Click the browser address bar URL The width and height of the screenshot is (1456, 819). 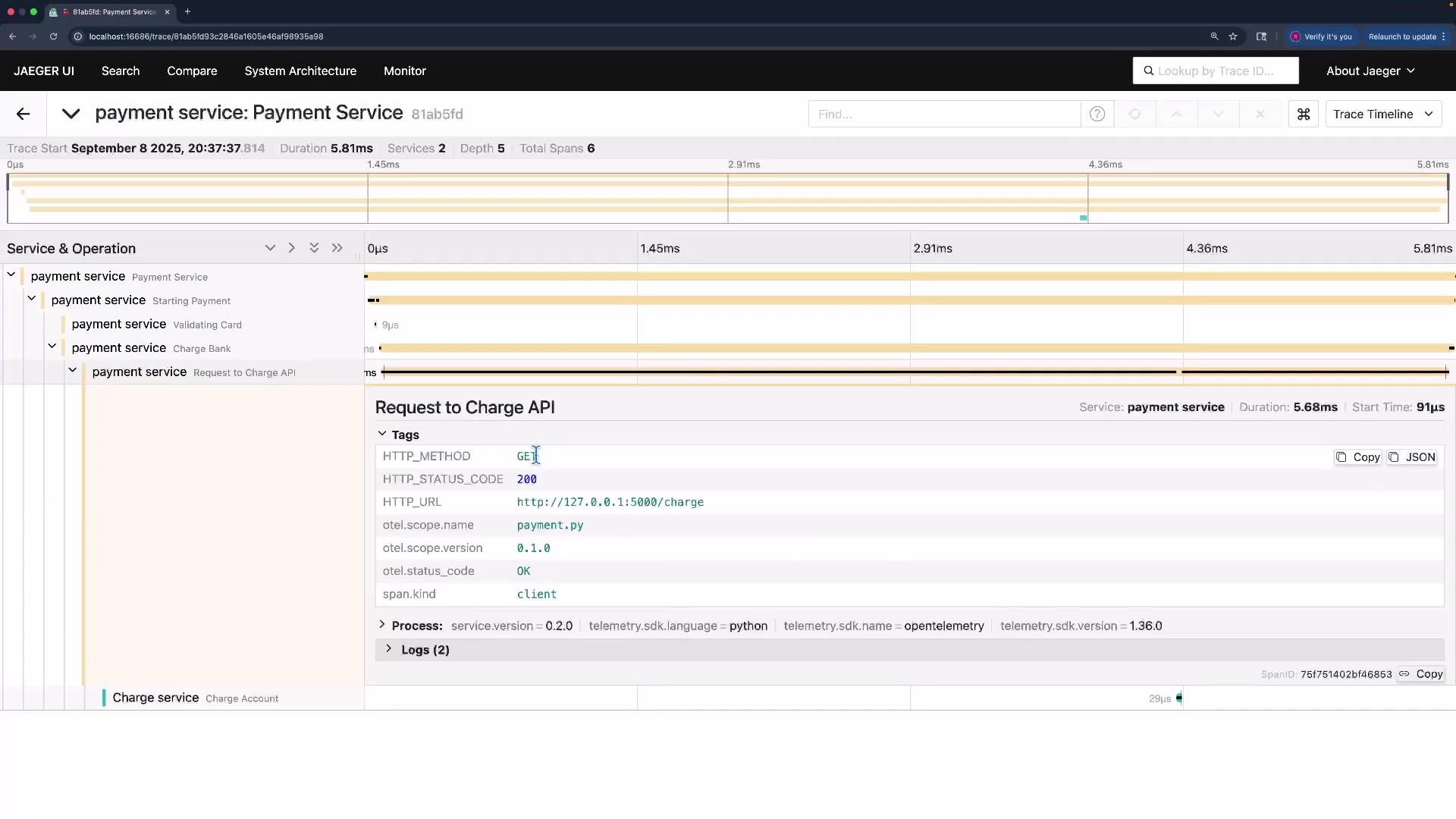point(206,36)
